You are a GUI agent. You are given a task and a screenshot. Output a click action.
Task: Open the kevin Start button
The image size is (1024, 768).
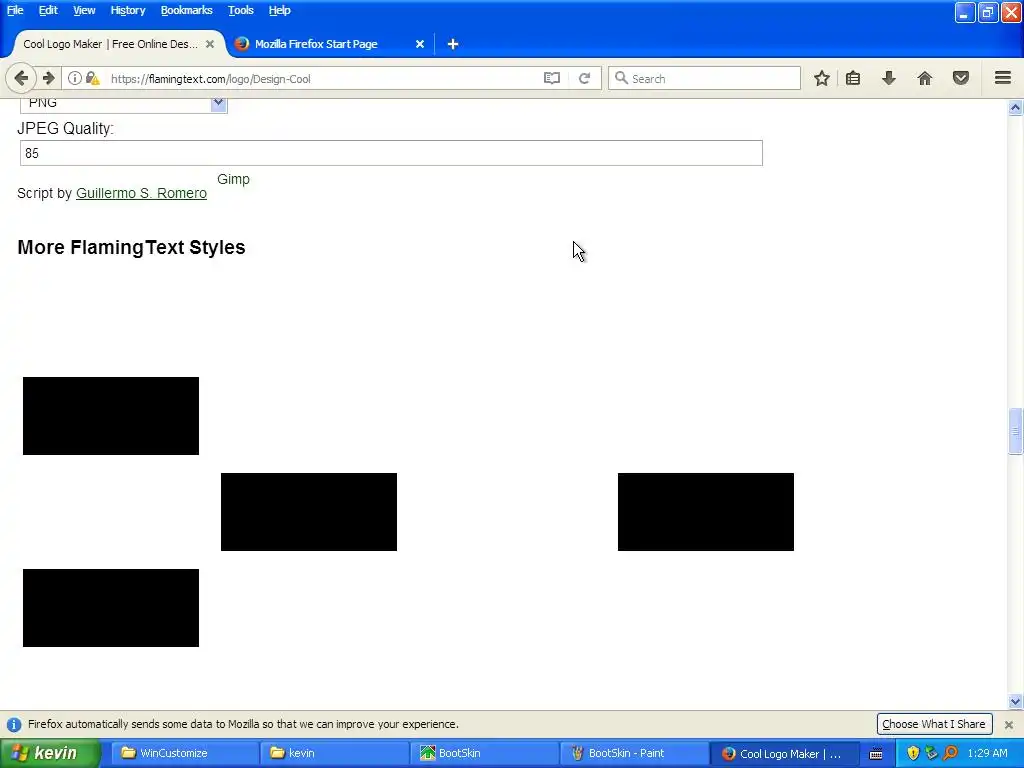click(x=50, y=753)
